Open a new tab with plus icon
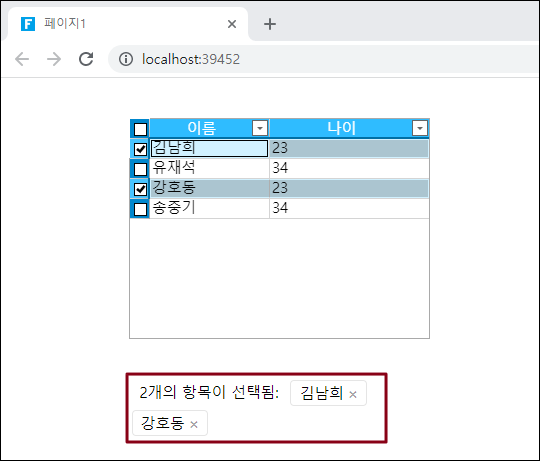Viewport: 540px width, 461px height. [x=270, y=24]
